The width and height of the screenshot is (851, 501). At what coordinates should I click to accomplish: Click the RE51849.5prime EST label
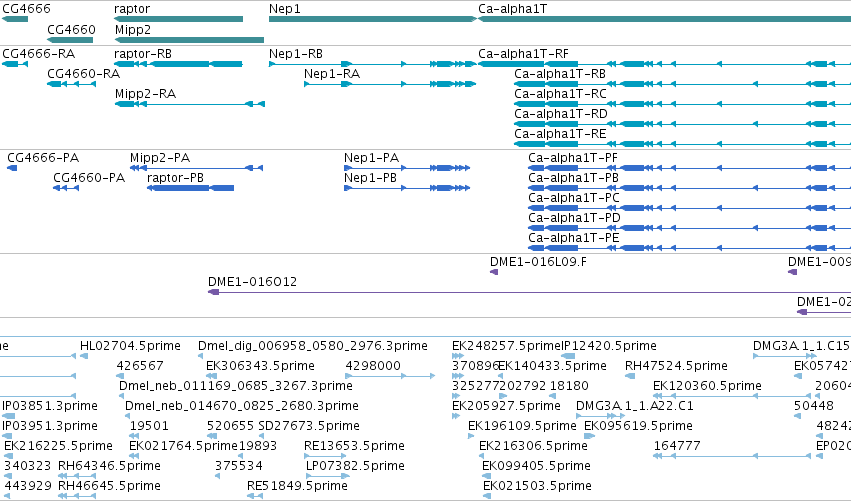coord(297,487)
